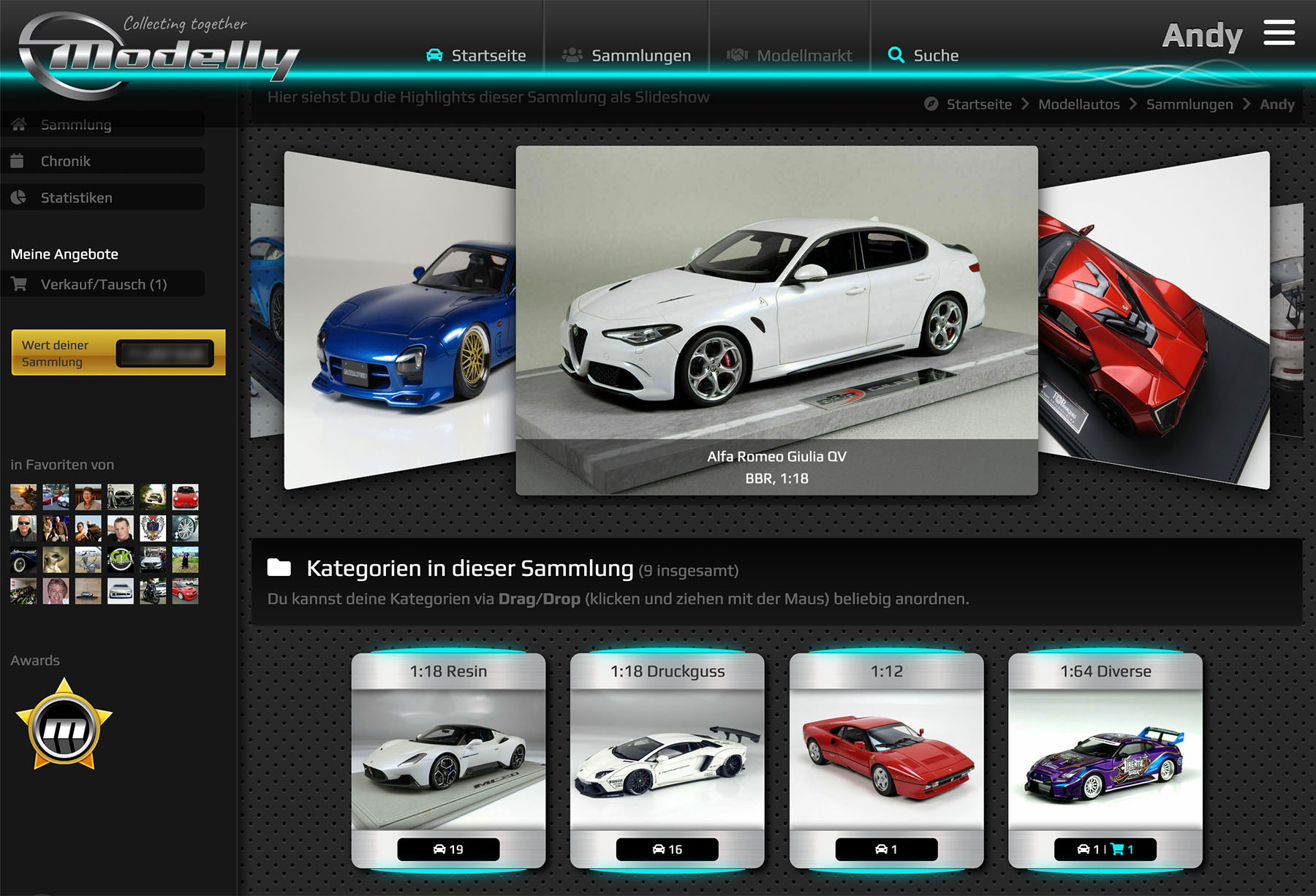Screen dimensions: 1316x896
Task: Click Modellautos in the breadcrumb
Action: [x=1078, y=105]
